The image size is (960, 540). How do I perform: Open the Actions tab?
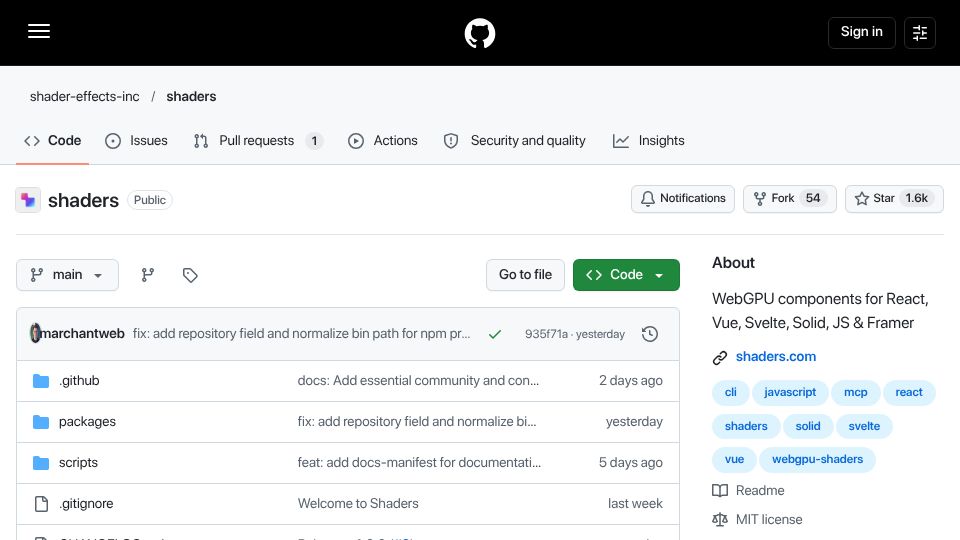coord(383,141)
